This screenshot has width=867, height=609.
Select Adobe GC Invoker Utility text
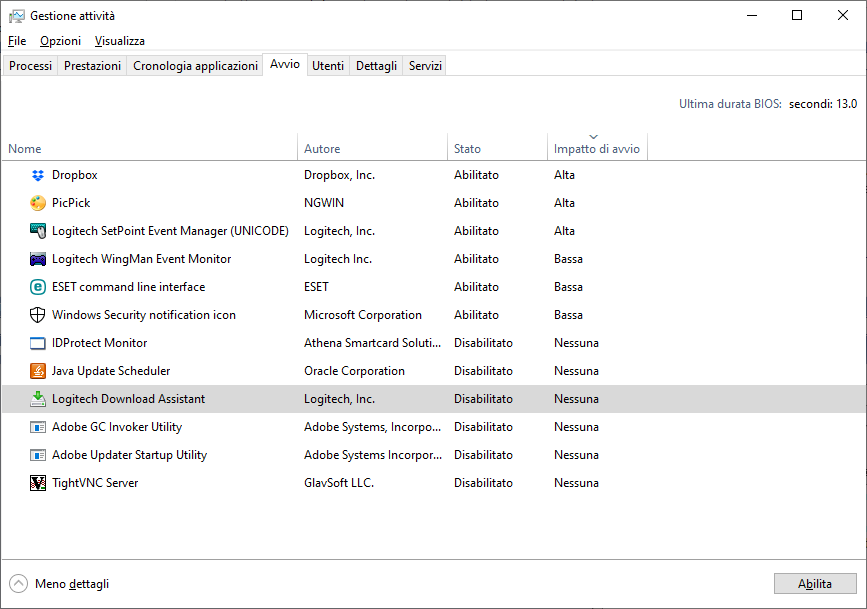tap(117, 427)
